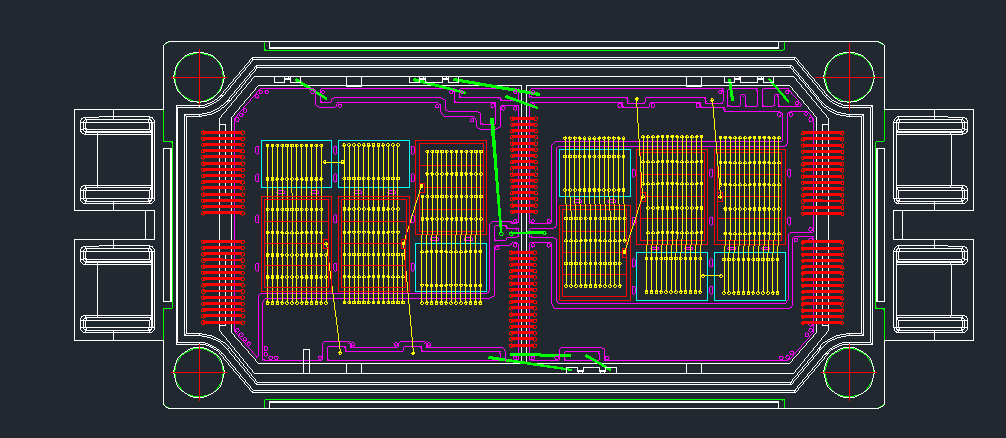
Task: Select the center upper red bond wire column
Action: [x=523, y=162]
